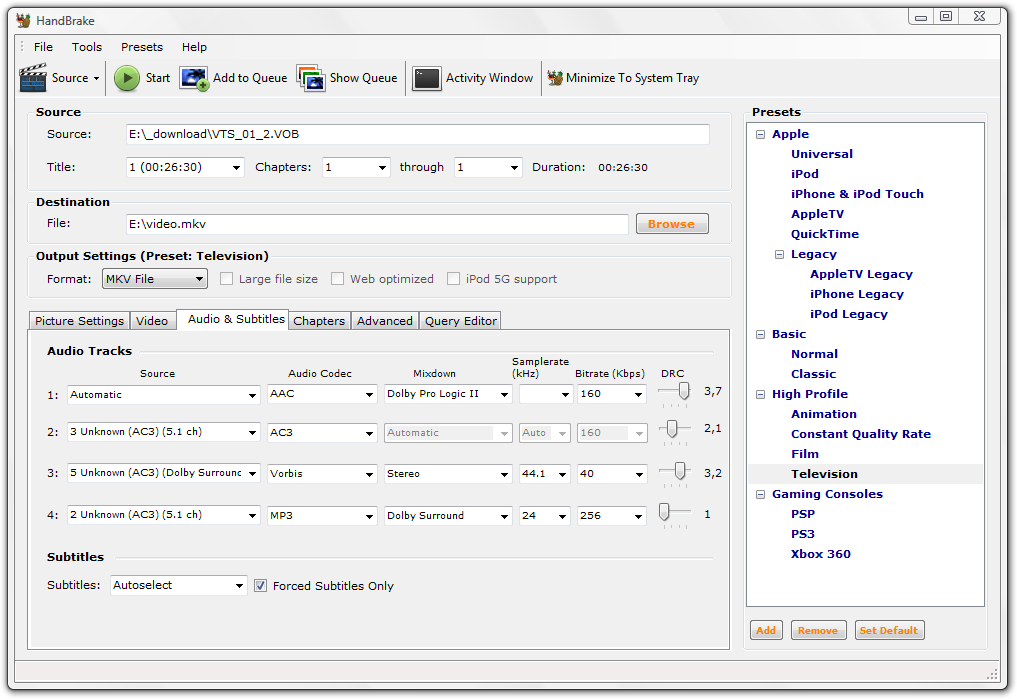The width and height of the screenshot is (1017, 699).
Task: Click the Destination File path field
Action: pos(377,224)
